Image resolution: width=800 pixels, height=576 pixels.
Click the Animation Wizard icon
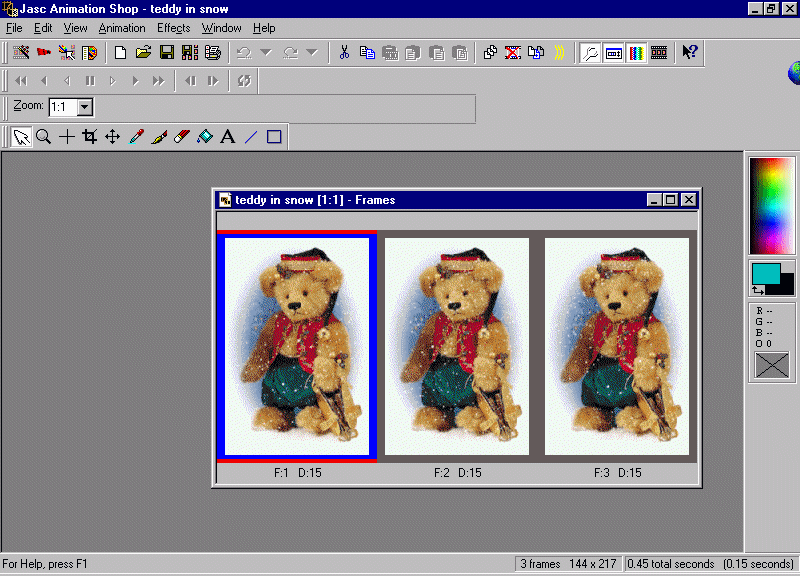point(21,53)
